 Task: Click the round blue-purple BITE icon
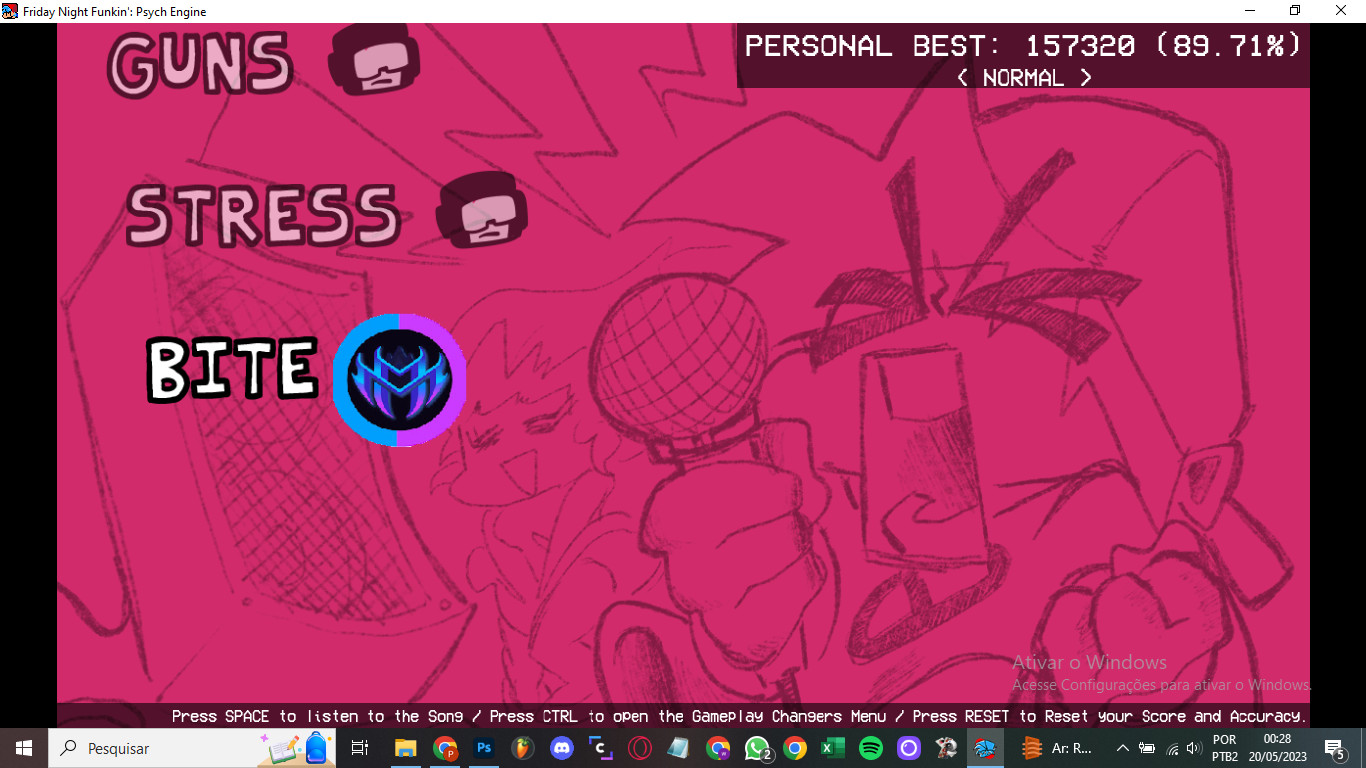point(400,380)
